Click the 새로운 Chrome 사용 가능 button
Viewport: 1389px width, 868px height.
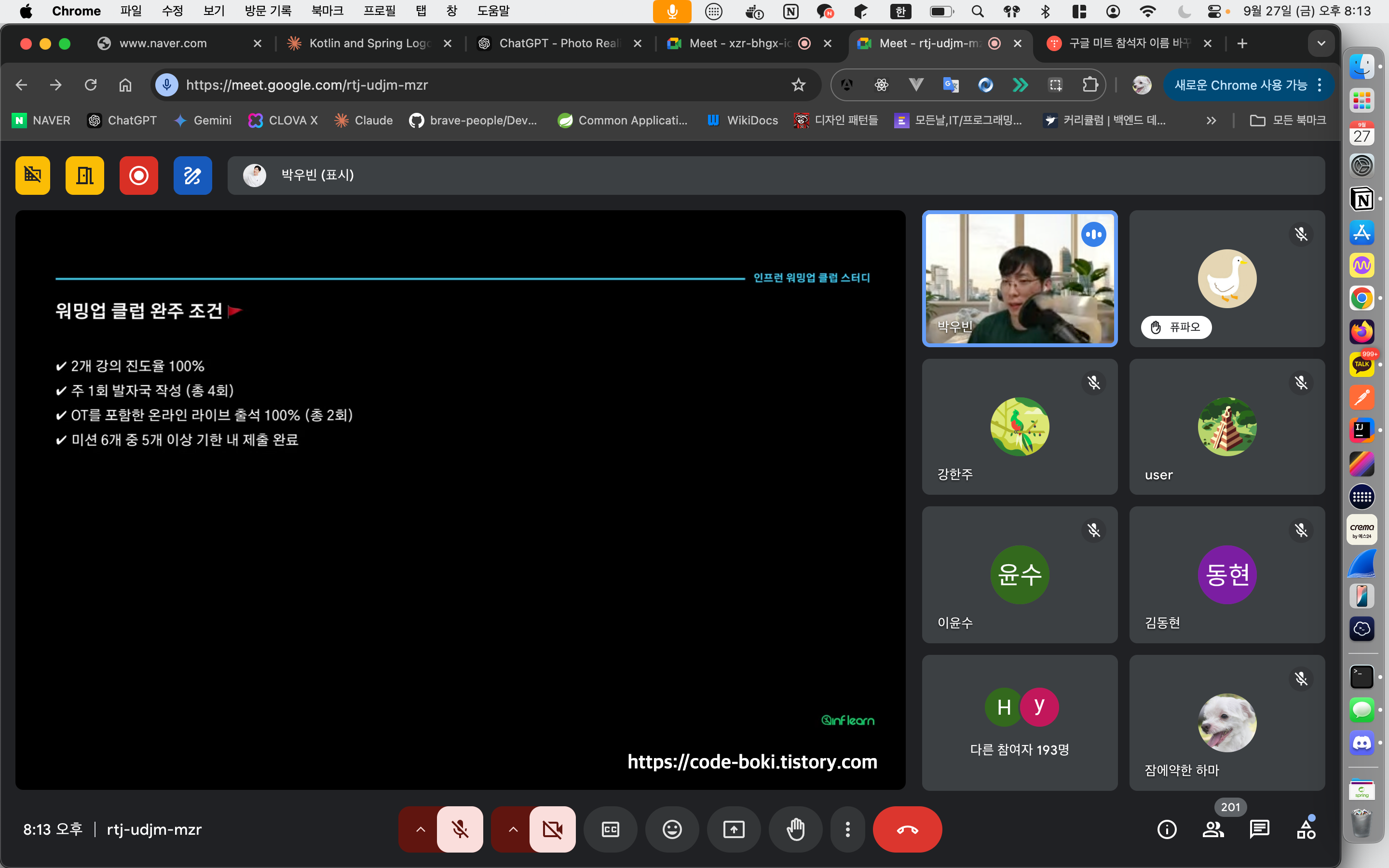(1240, 85)
